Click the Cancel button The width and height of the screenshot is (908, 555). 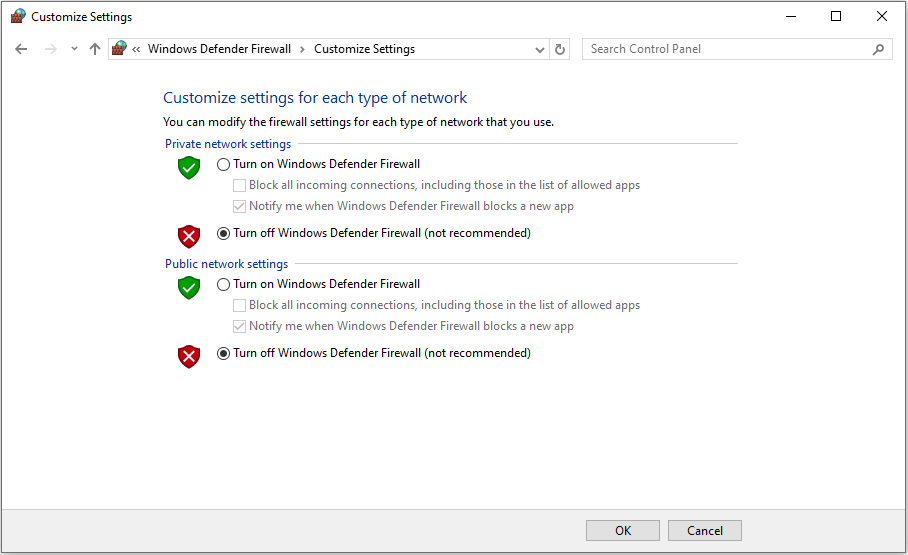[705, 531]
